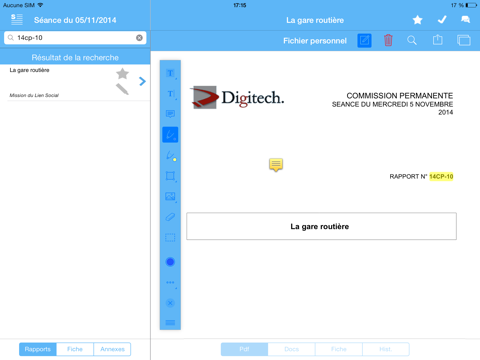Click the Wi-Fi icon in the status bar
This screenshot has width=480, height=360.
click(40, 5)
